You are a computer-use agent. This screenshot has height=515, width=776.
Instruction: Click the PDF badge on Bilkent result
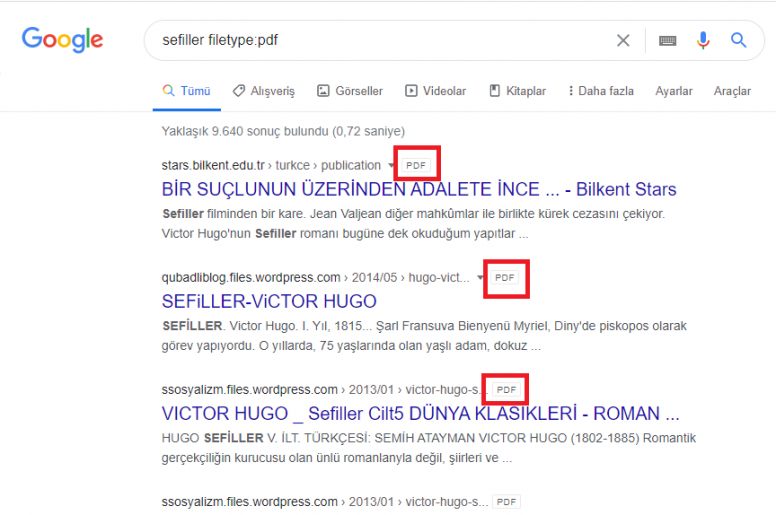pos(416,165)
